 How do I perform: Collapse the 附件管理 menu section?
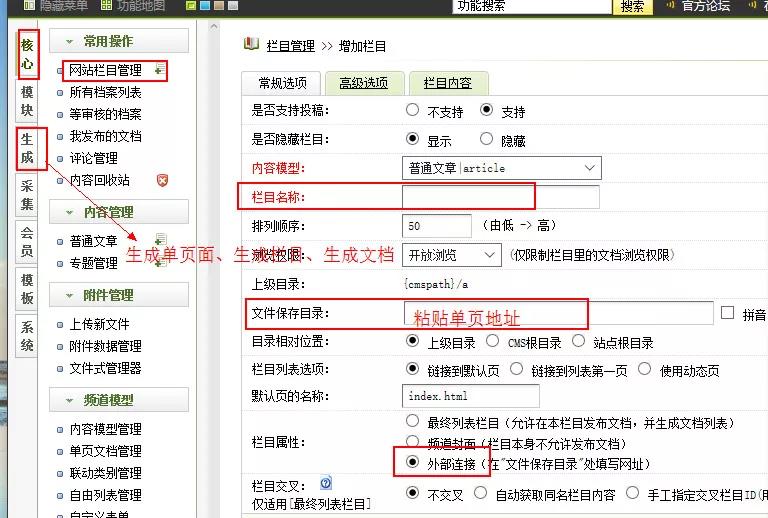[119, 295]
